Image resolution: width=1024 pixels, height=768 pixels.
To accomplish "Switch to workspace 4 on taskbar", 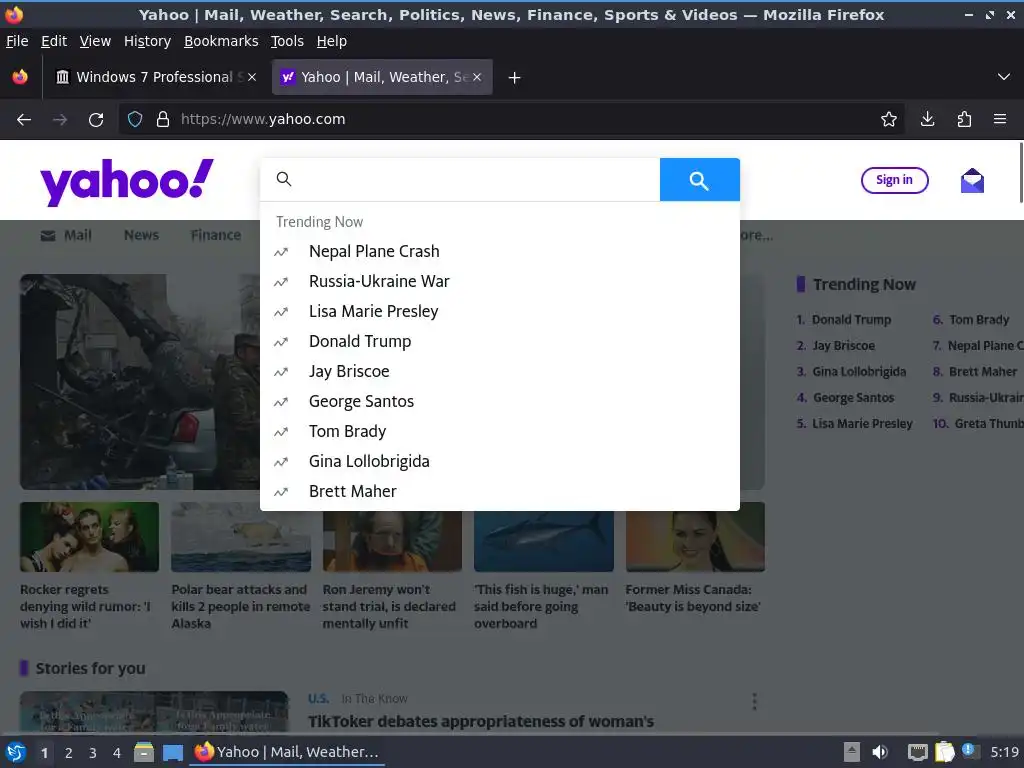I will (117, 753).
